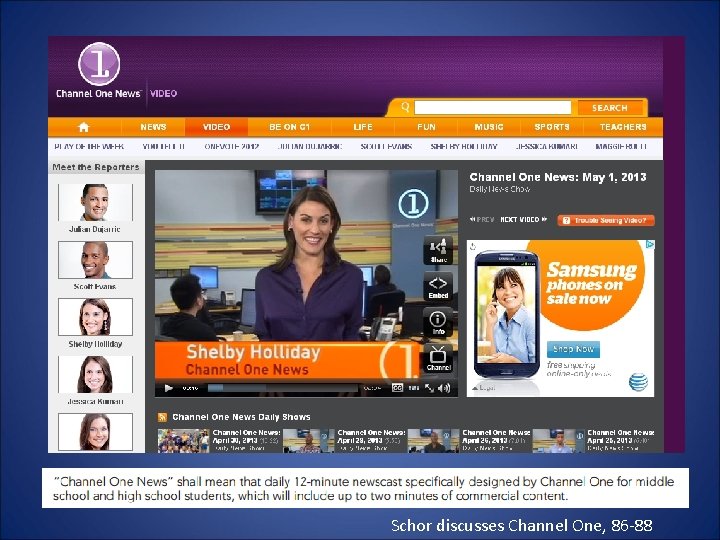The image size is (720, 540).
Task: Click the AdChoices icon on Samsung ad
Action: tap(650, 245)
